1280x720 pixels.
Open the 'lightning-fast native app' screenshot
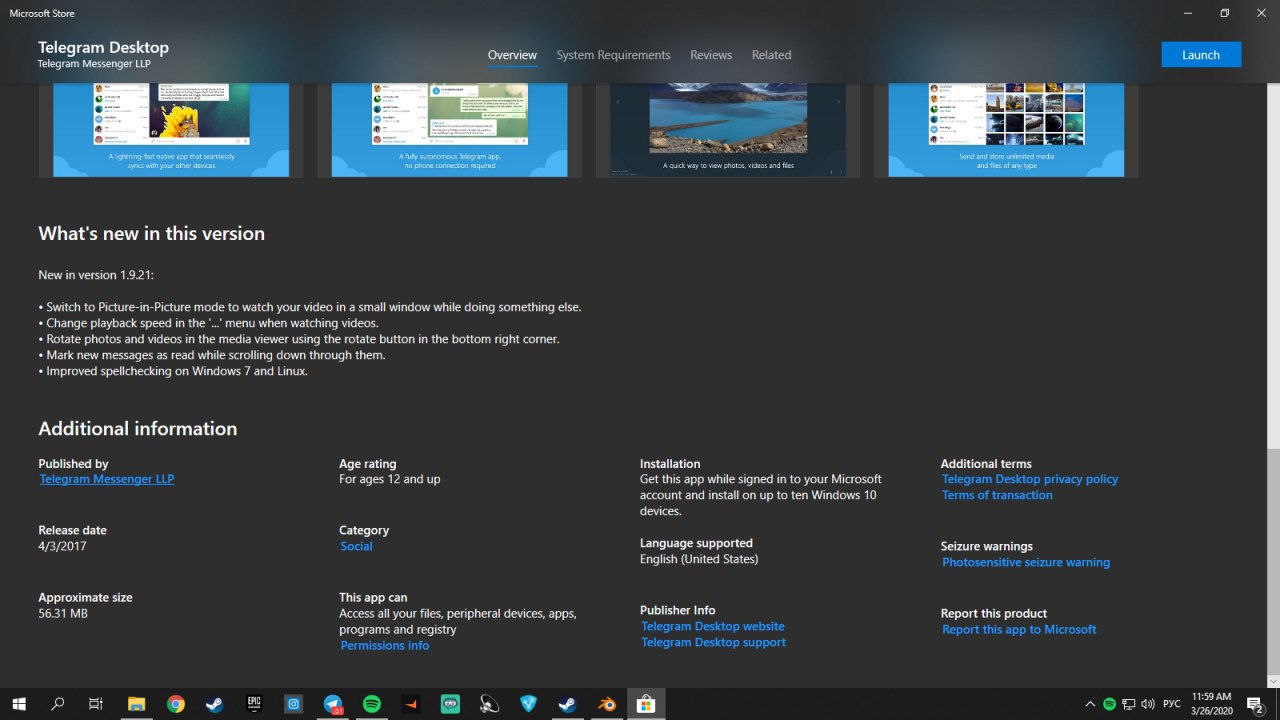click(x=171, y=131)
